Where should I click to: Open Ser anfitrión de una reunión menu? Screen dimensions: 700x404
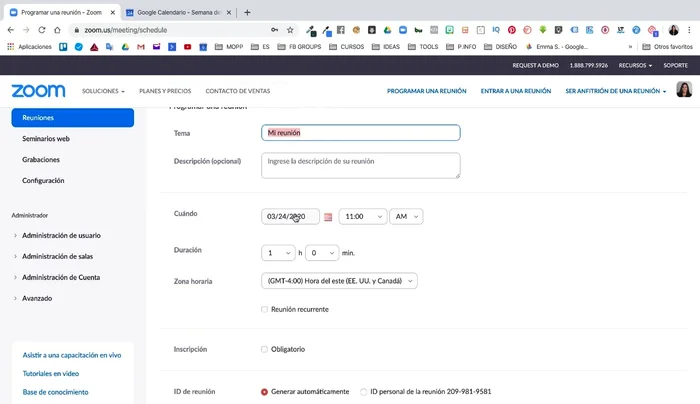tap(616, 91)
